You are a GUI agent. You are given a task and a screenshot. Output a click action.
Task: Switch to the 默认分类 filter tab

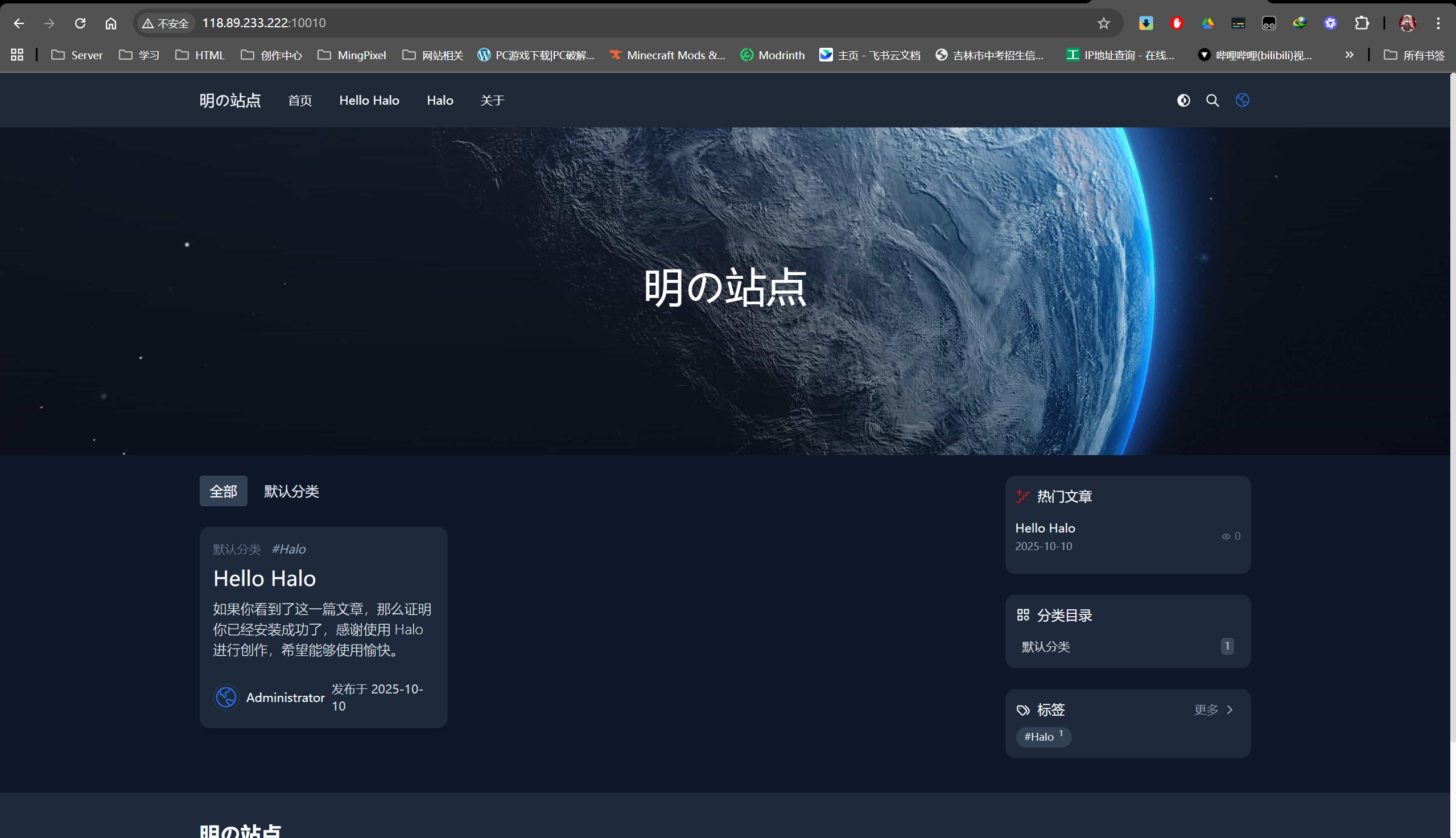(x=291, y=491)
